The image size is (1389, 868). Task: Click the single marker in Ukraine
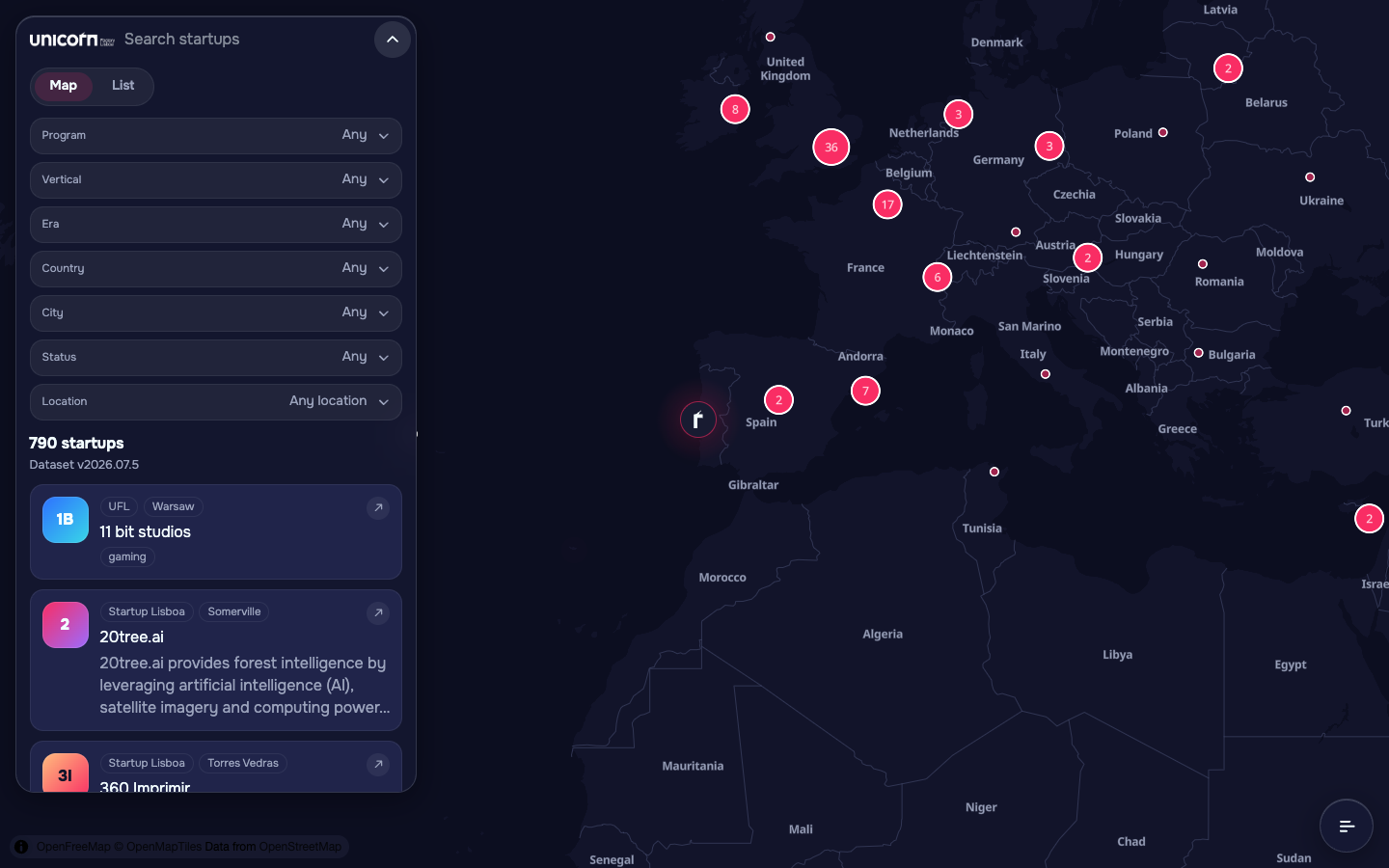(x=1310, y=177)
